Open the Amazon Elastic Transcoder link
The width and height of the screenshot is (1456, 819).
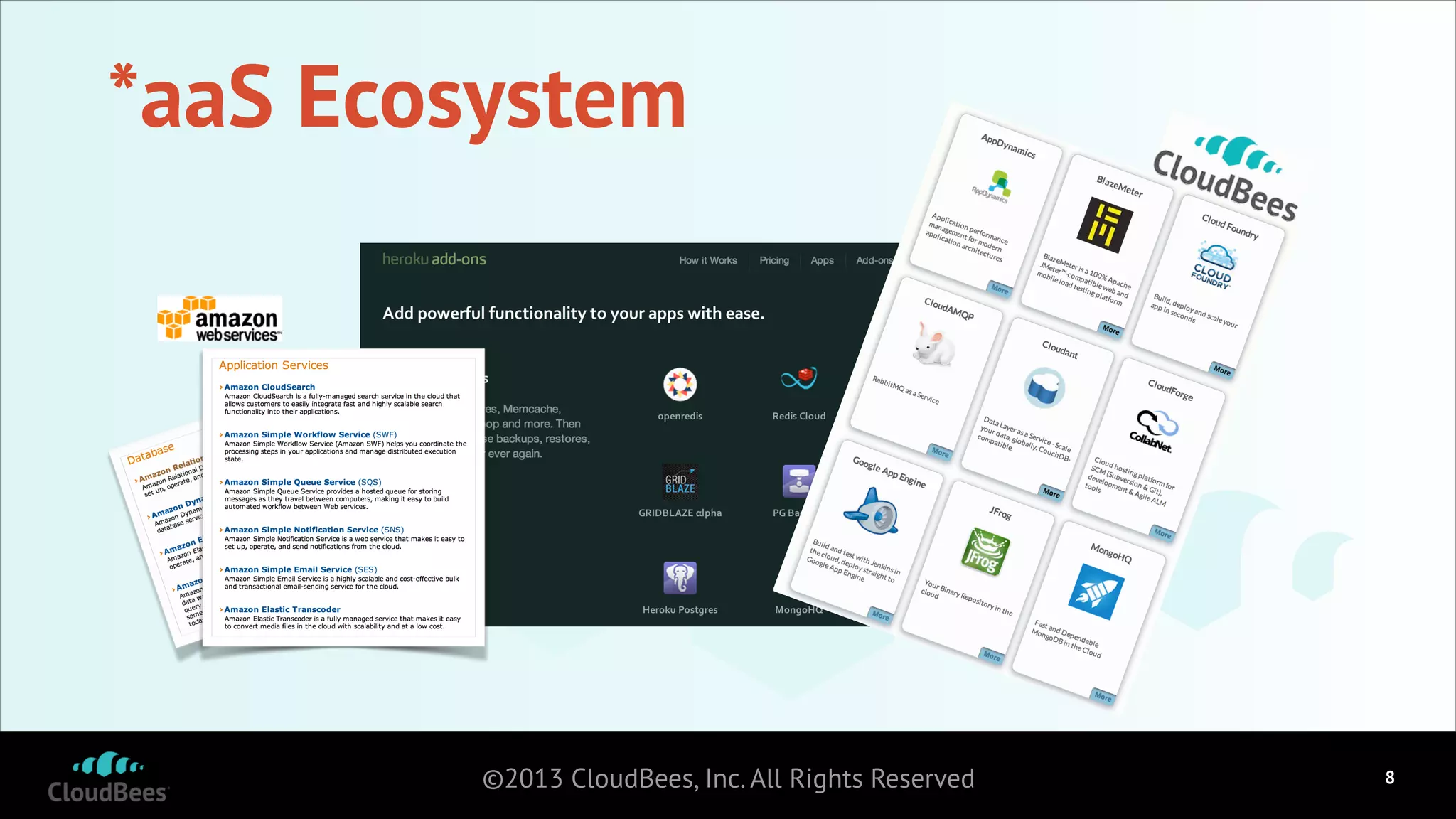(282, 609)
